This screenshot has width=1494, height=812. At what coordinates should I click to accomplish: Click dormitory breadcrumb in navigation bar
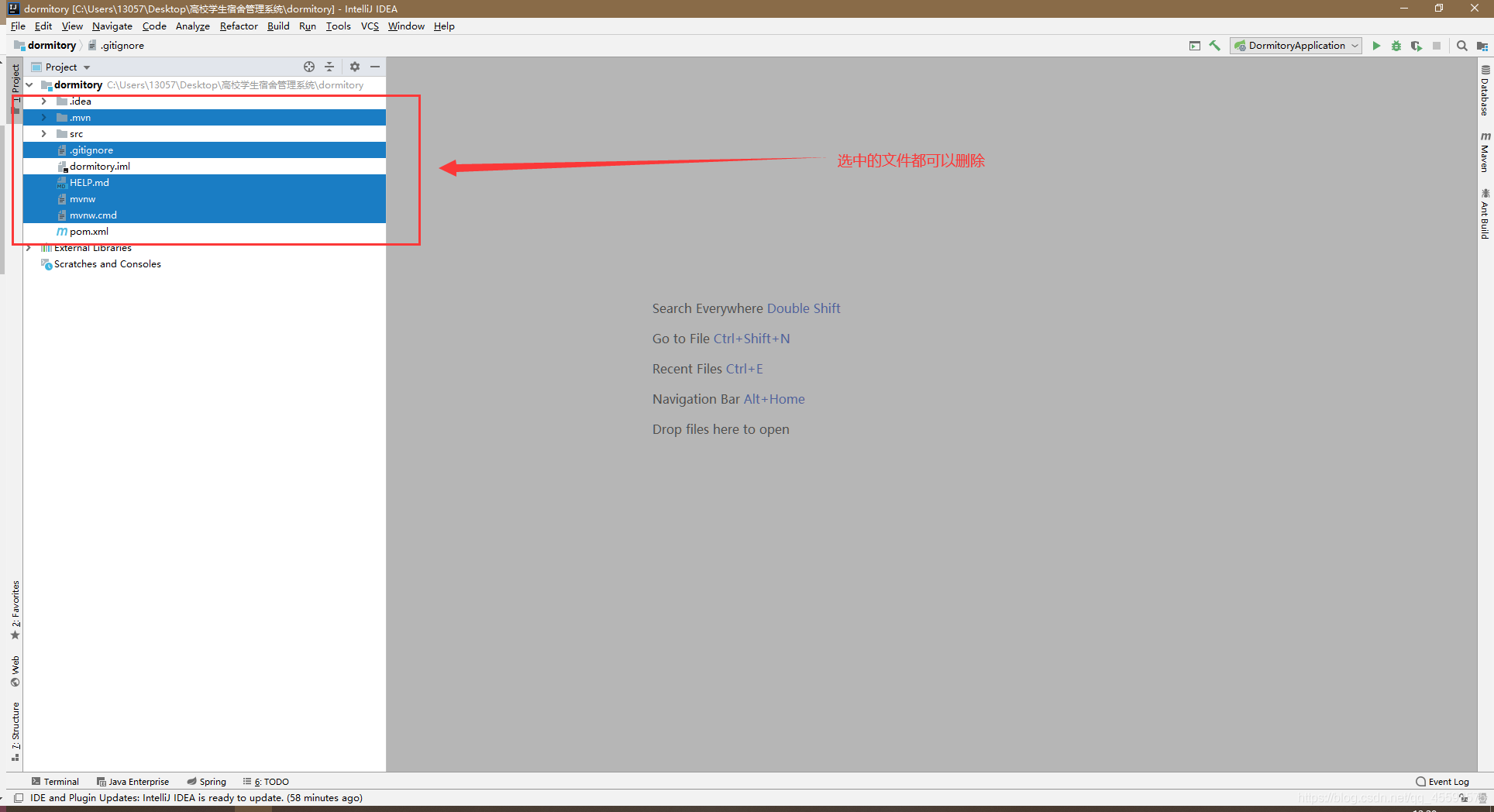(46, 46)
